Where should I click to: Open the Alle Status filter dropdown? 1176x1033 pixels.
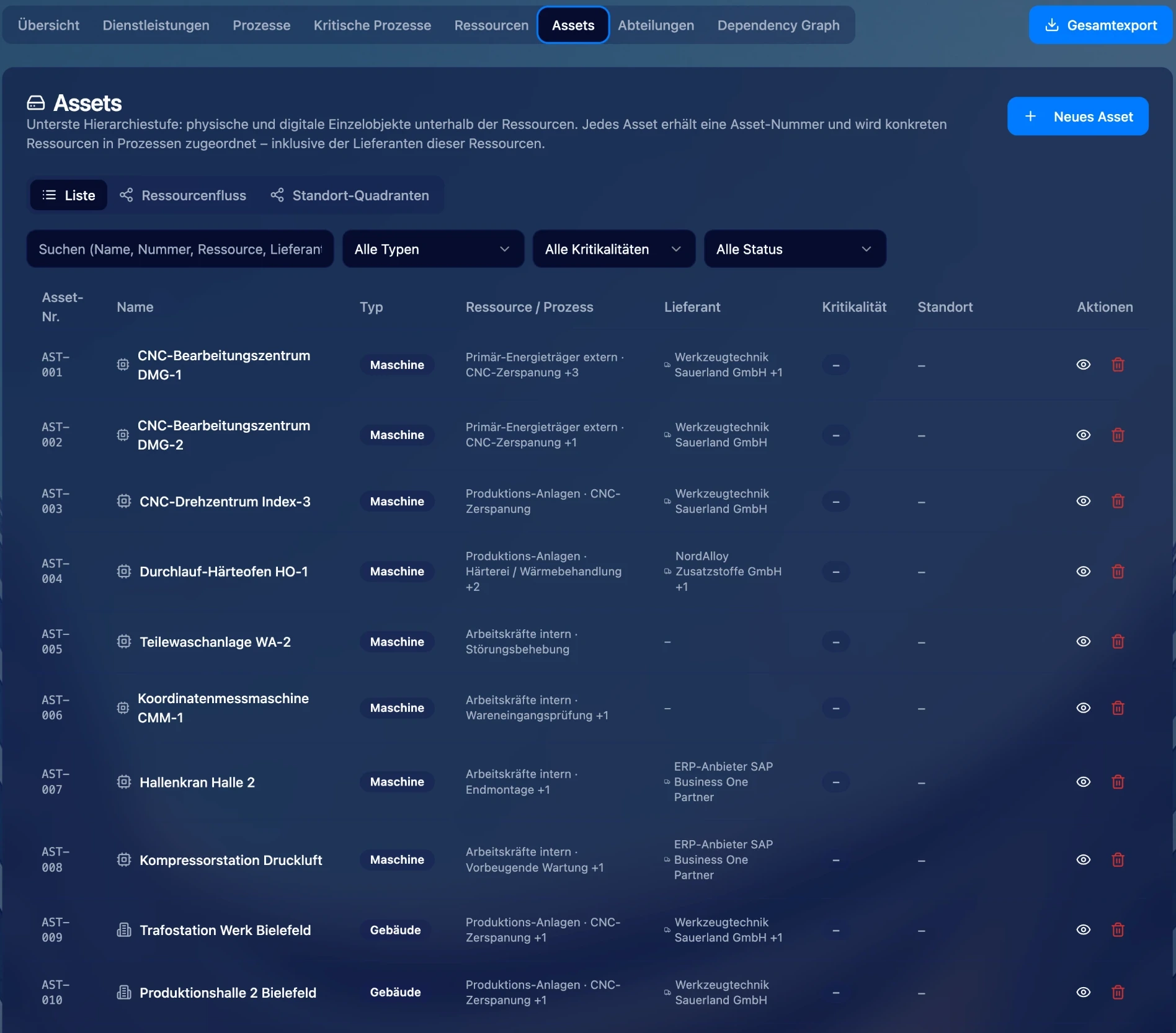click(795, 249)
